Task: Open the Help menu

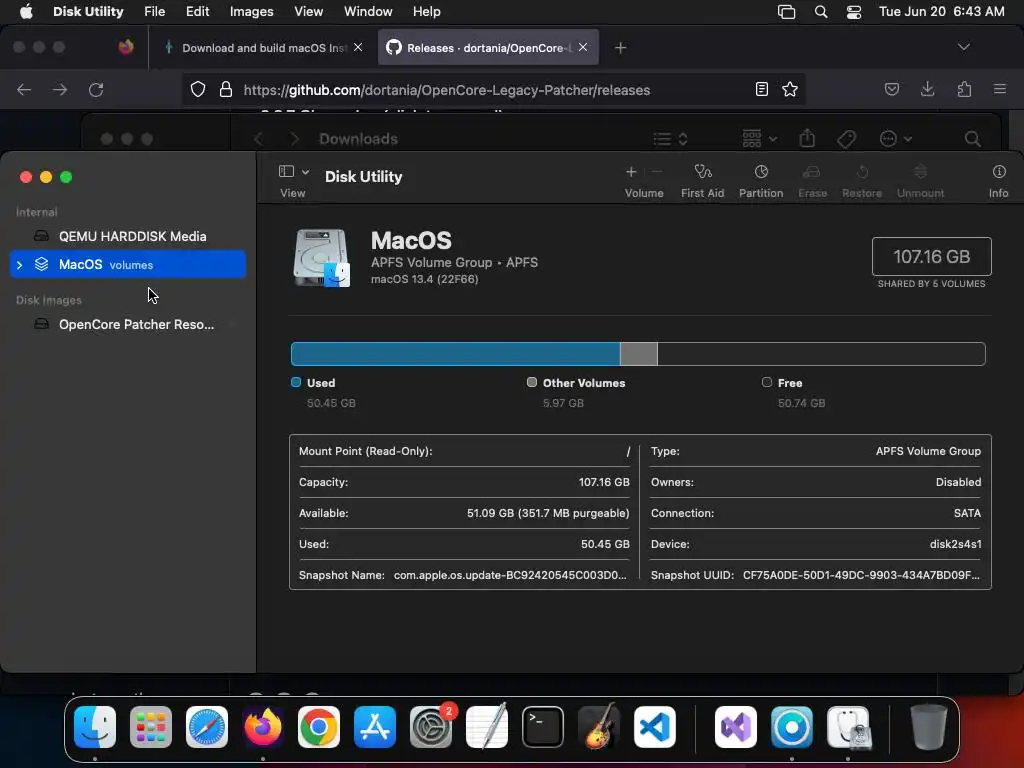Action: [x=426, y=11]
